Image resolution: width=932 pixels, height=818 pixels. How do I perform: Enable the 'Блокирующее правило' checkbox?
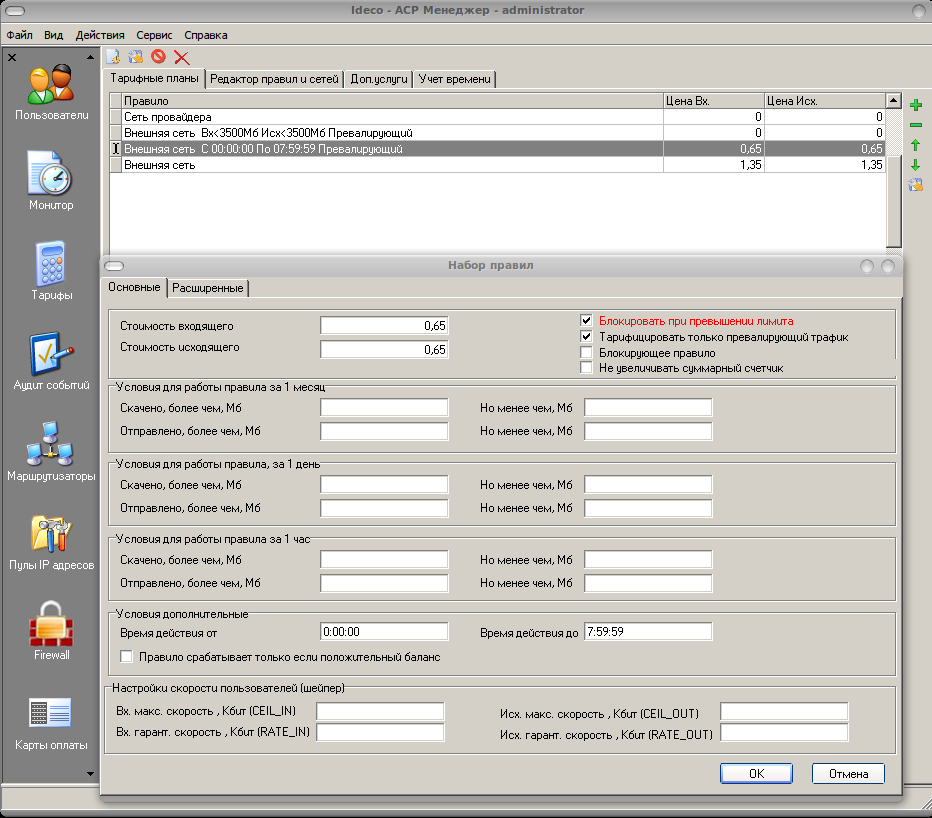tap(587, 353)
